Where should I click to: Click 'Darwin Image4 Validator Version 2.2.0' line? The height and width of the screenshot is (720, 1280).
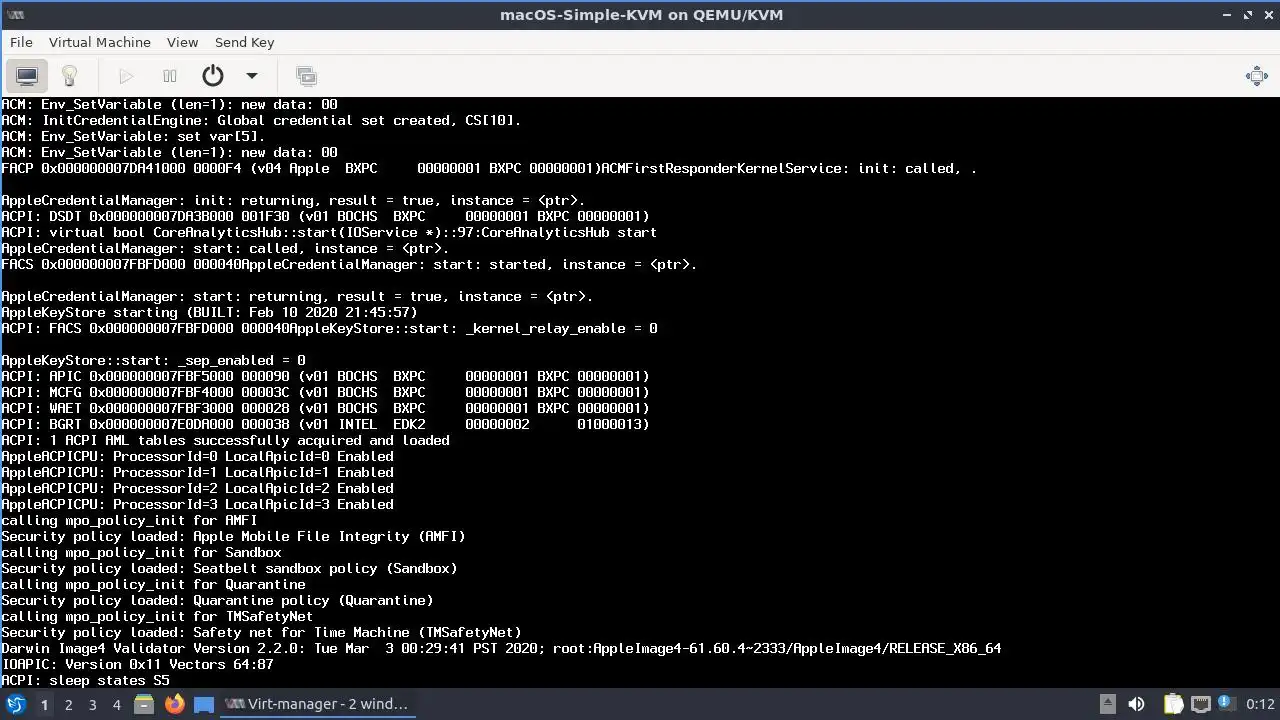click(501, 649)
